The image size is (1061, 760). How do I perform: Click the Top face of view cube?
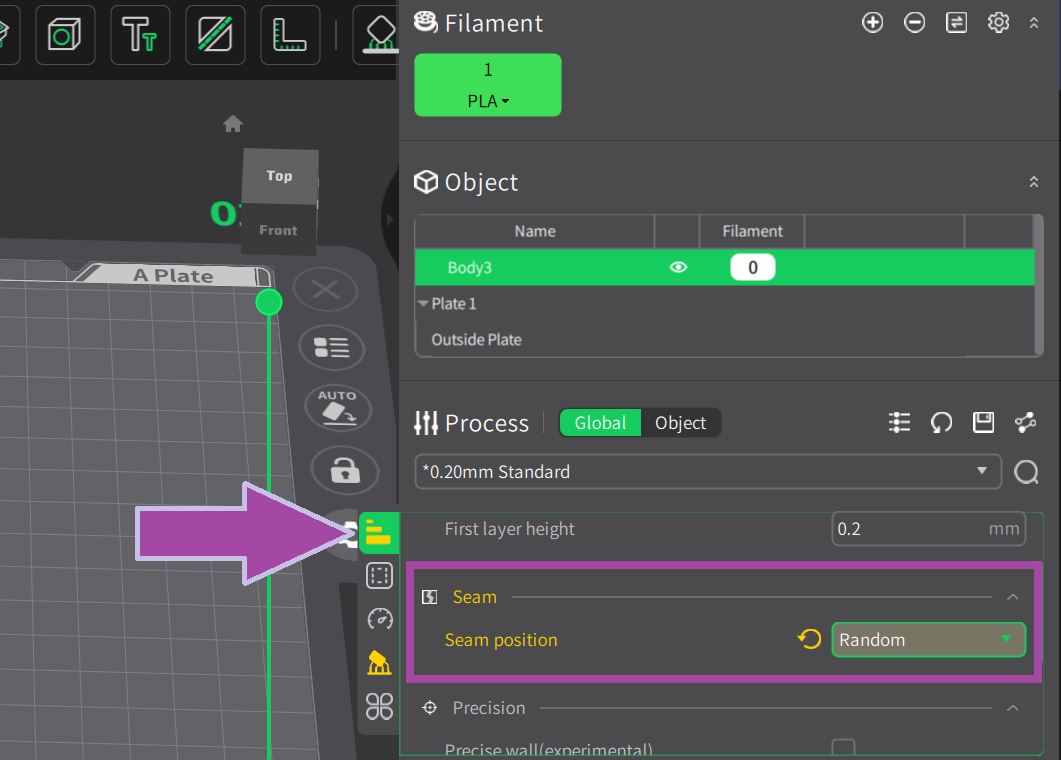coord(279,176)
